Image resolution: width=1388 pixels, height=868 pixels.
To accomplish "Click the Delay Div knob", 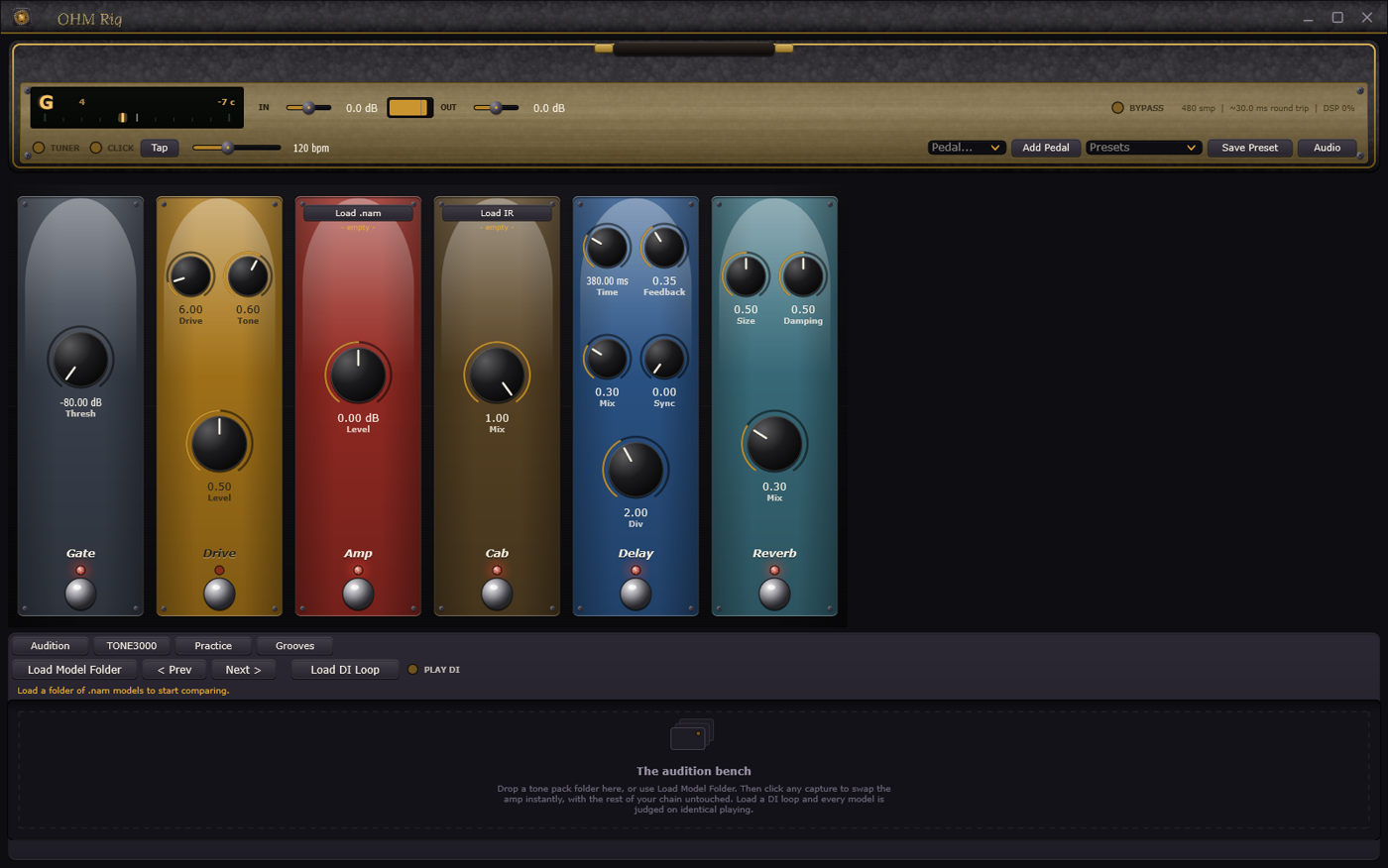I will tap(636, 470).
